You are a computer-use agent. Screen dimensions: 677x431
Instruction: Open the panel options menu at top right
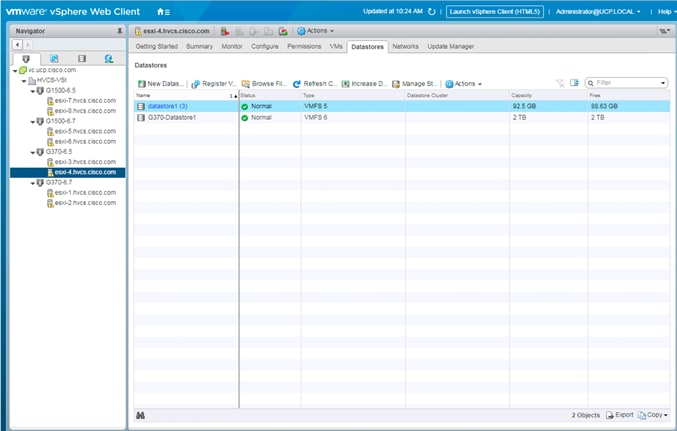tap(664, 31)
